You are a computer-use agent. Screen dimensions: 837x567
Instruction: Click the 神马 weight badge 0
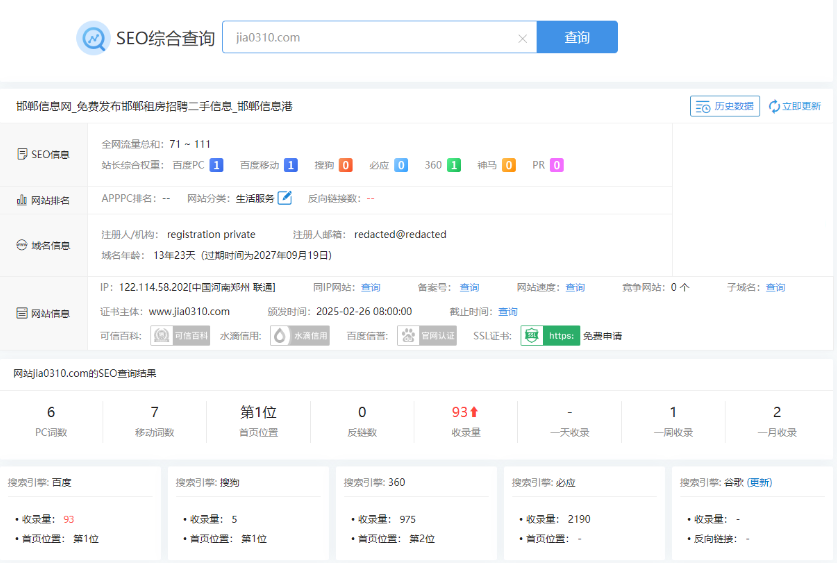pos(509,166)
